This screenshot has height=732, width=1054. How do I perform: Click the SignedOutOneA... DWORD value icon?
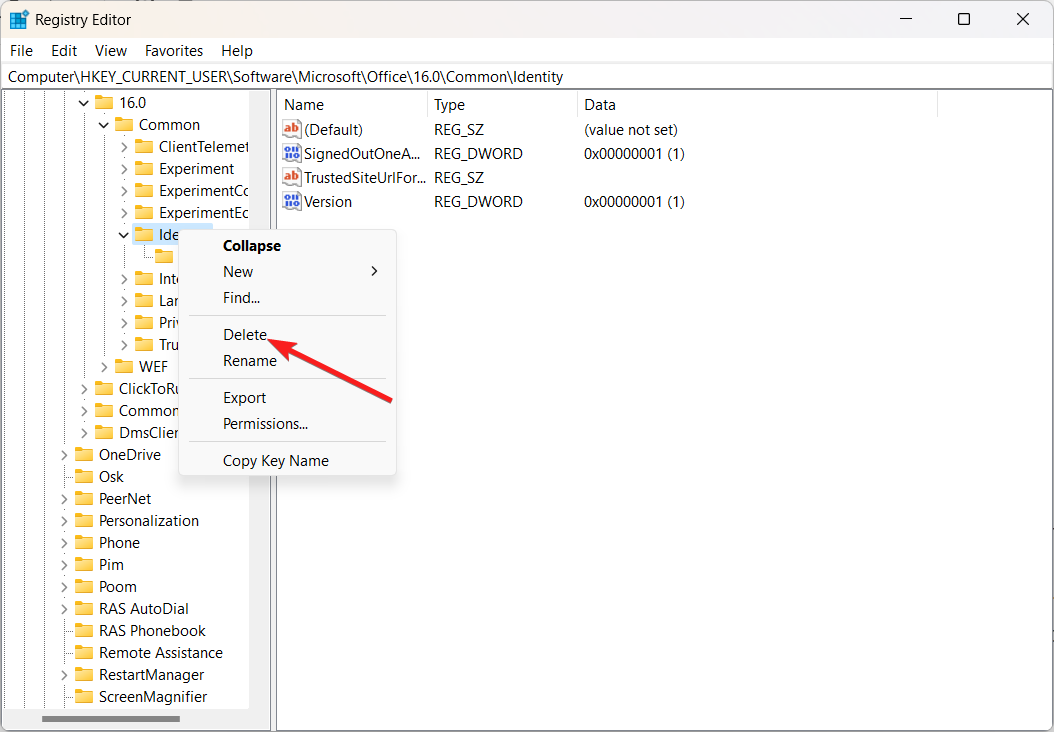[x=292, y=154]
